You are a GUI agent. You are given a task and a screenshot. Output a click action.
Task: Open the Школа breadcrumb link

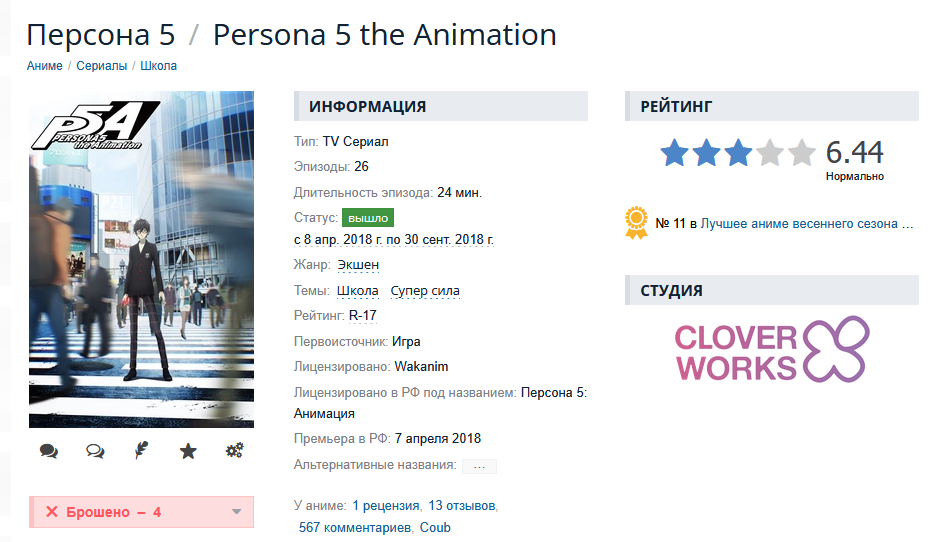158,66
